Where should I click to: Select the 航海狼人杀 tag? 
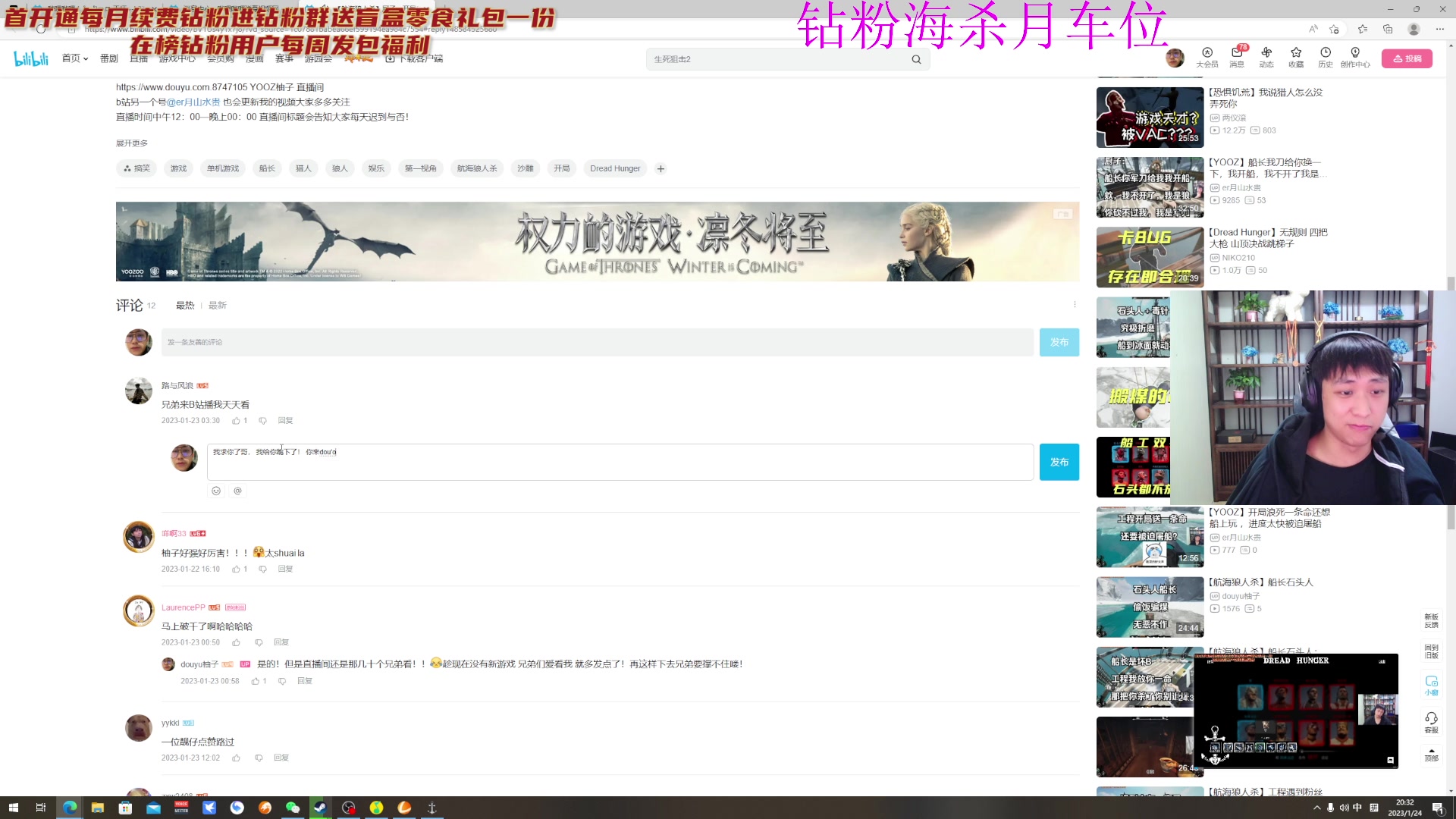[477, 168]
